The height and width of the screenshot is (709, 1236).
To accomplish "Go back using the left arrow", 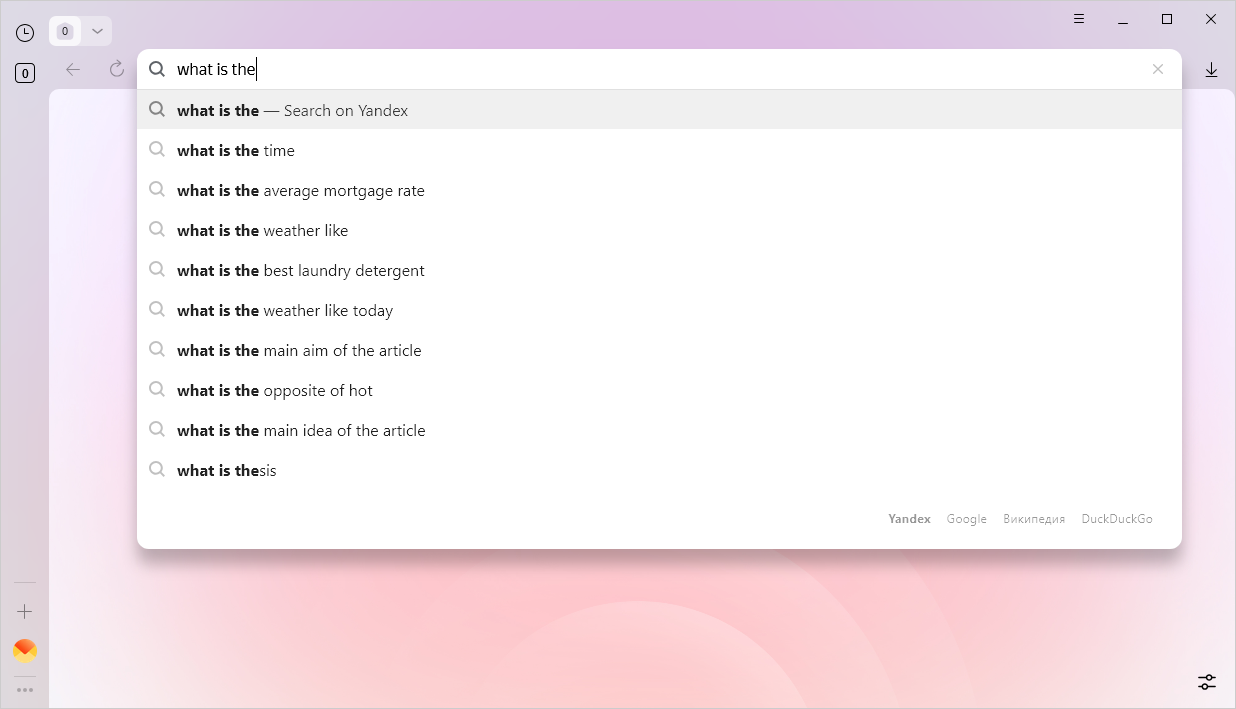I will click(73, 69).
